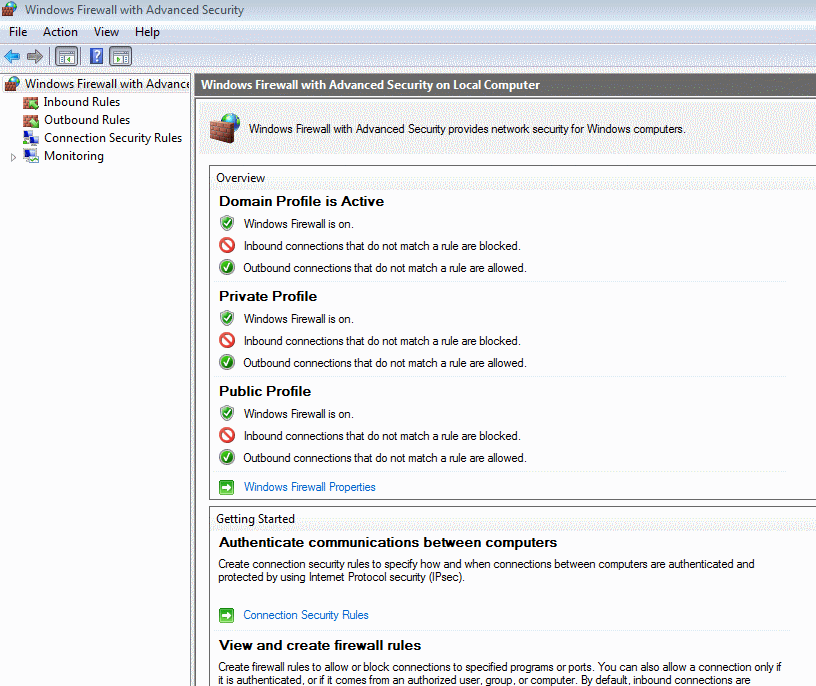Click the green check beside Domain firewall status
The height and width of the screenshot is (686, 816).
tap(226, 222)
